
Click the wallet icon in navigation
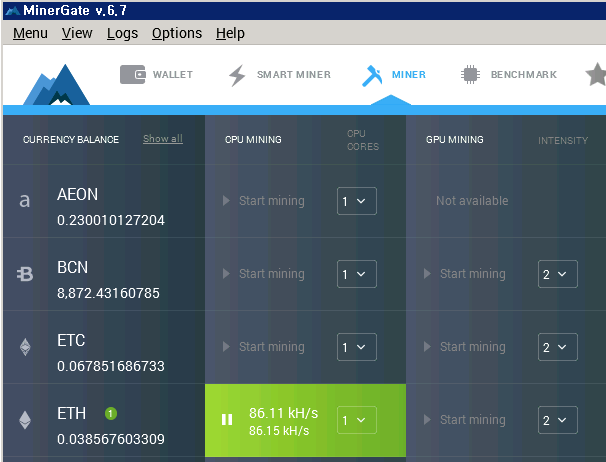tap(133, 74)
